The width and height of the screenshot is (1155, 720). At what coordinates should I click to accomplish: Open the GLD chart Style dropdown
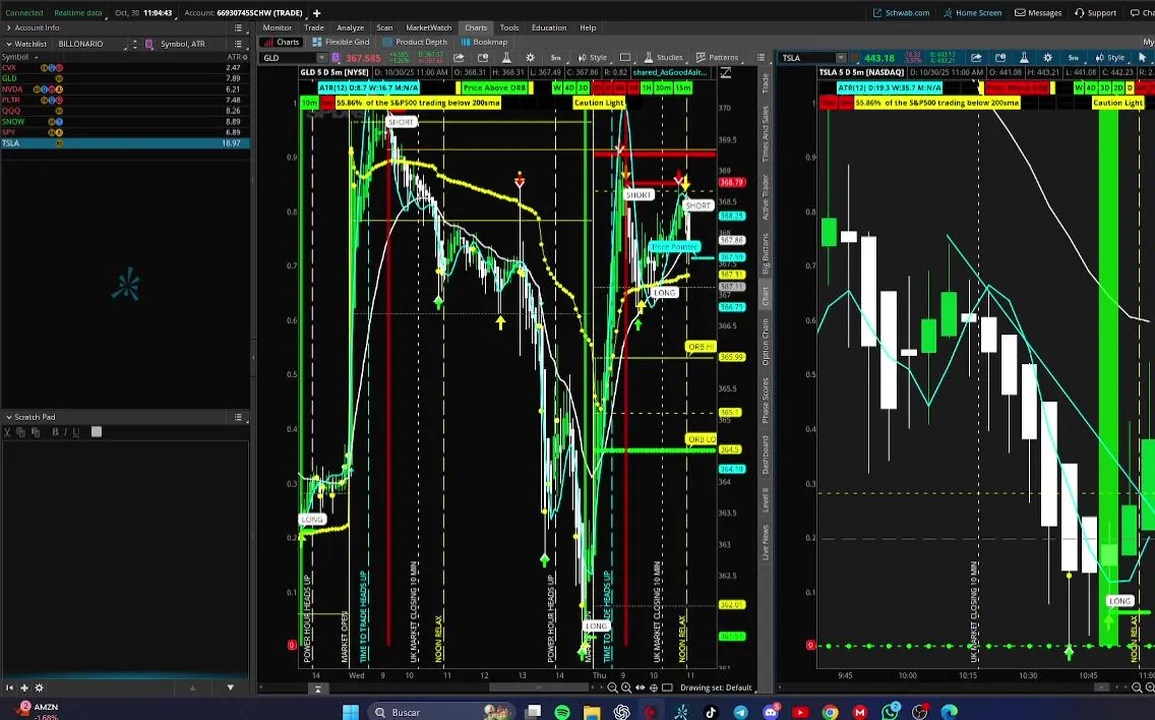[593, 57]
